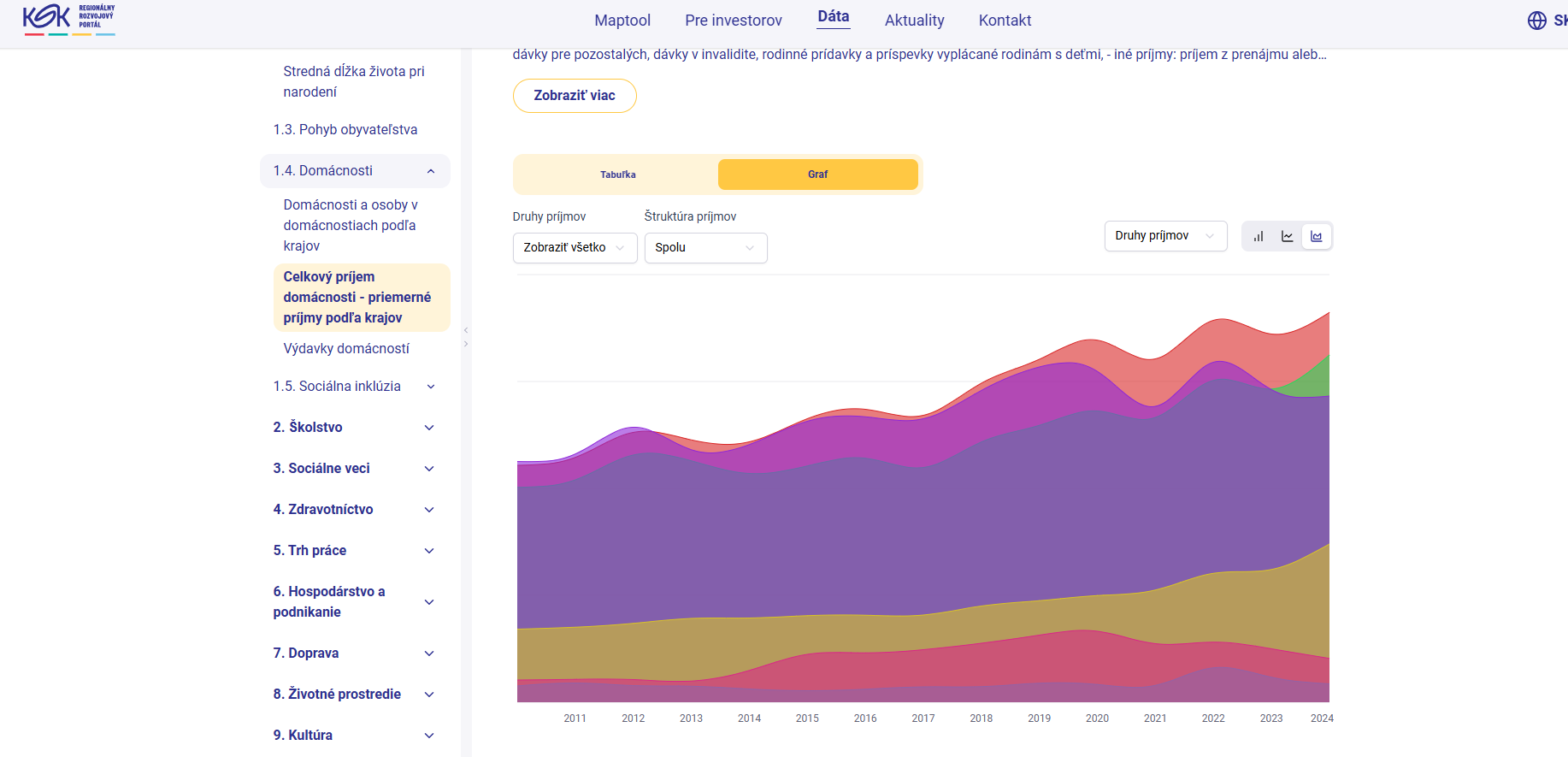Image resolution: width=1568 pixels, height=757 pixels.
Task: Go to the Pre investorov page
Action: coord(734,21)
